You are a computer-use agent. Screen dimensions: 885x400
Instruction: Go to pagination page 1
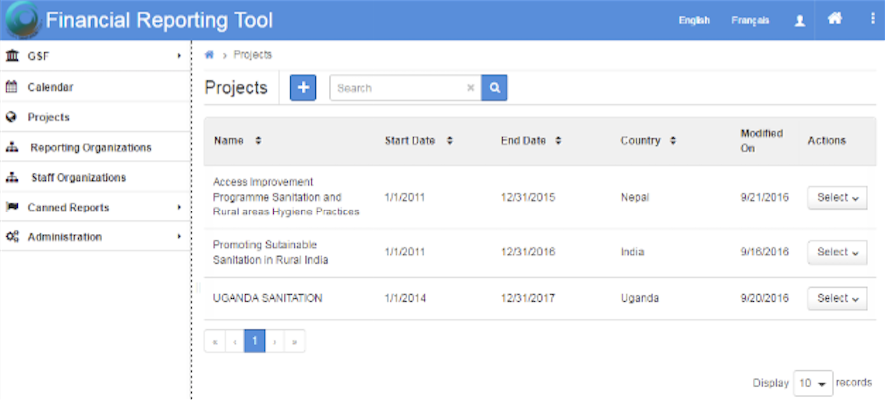[x=255, y=341]
